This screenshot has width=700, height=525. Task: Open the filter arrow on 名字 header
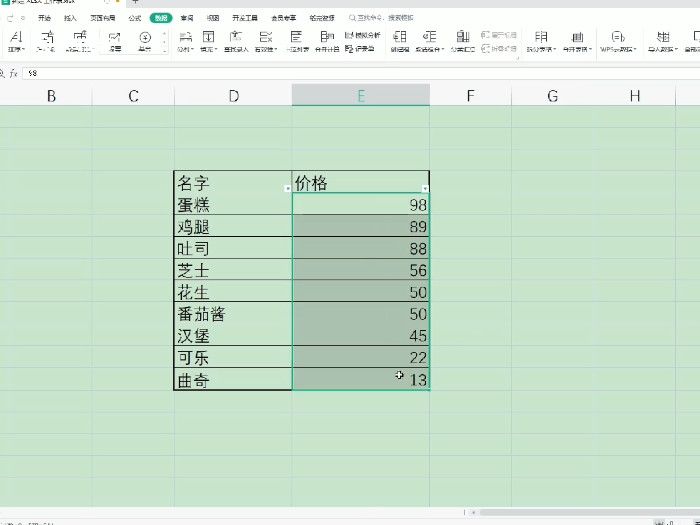pos(287,189)
